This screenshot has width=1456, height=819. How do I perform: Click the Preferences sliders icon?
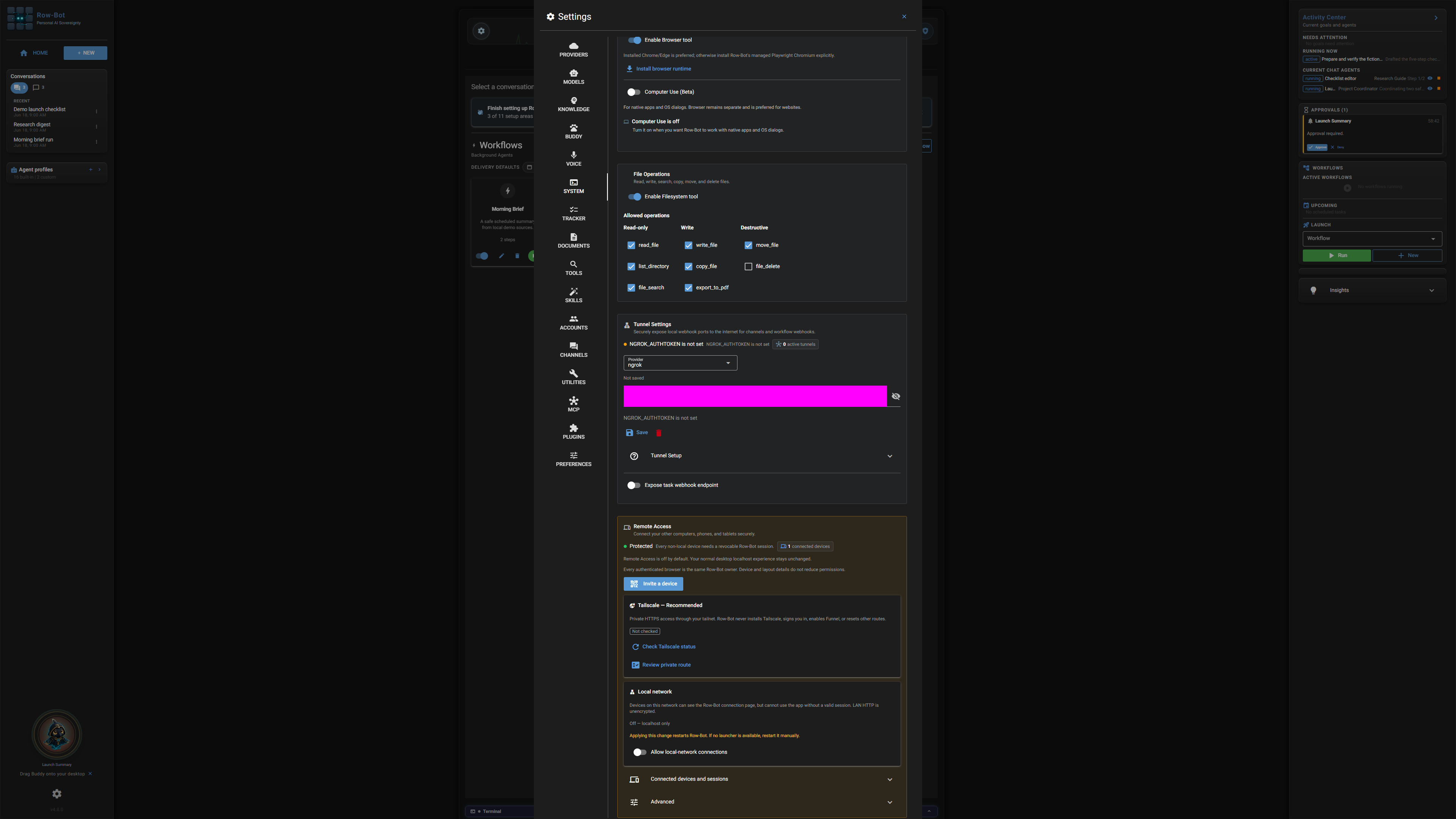click(x=573, y=455)
